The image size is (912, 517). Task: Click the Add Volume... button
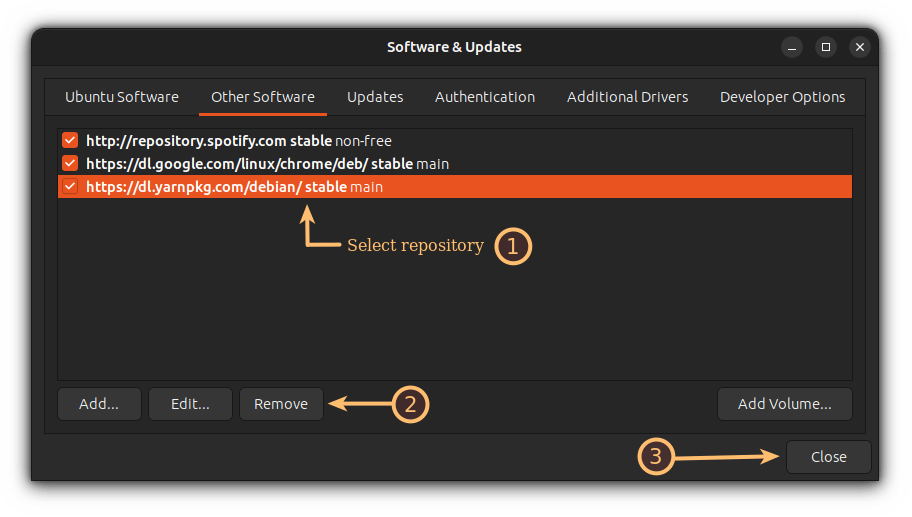pos(784,404)
